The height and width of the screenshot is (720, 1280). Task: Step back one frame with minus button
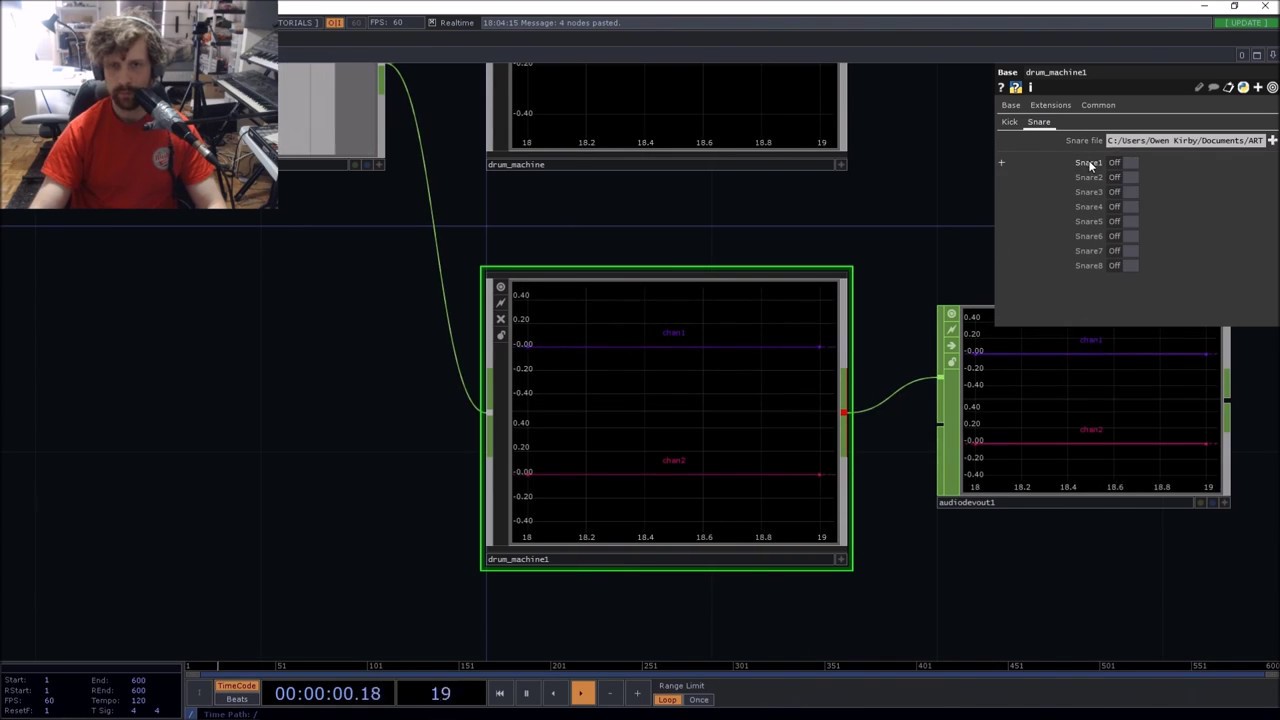click(x=610, y=693)
